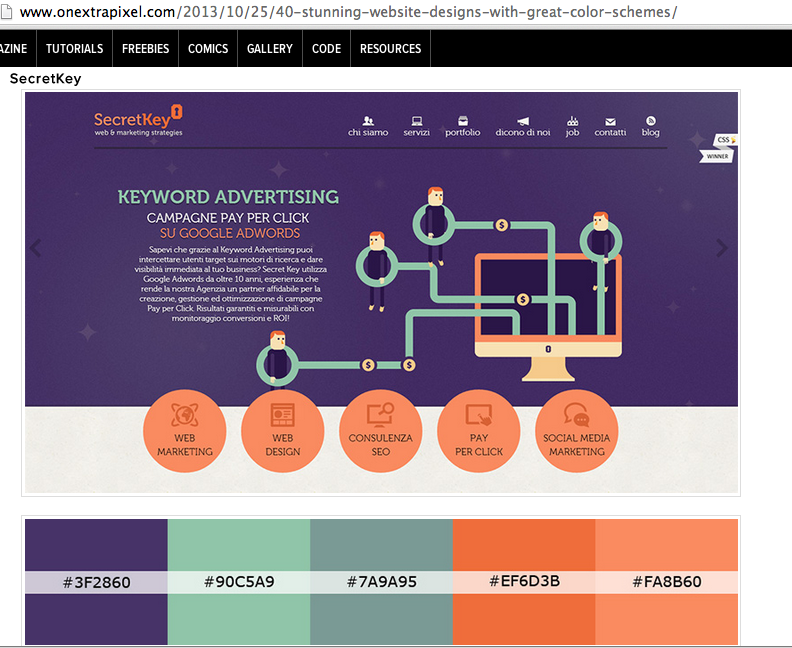Screen dimensions: 792x648
Task: Click the Web Marketing orange circle
Action: coord(185,431)
